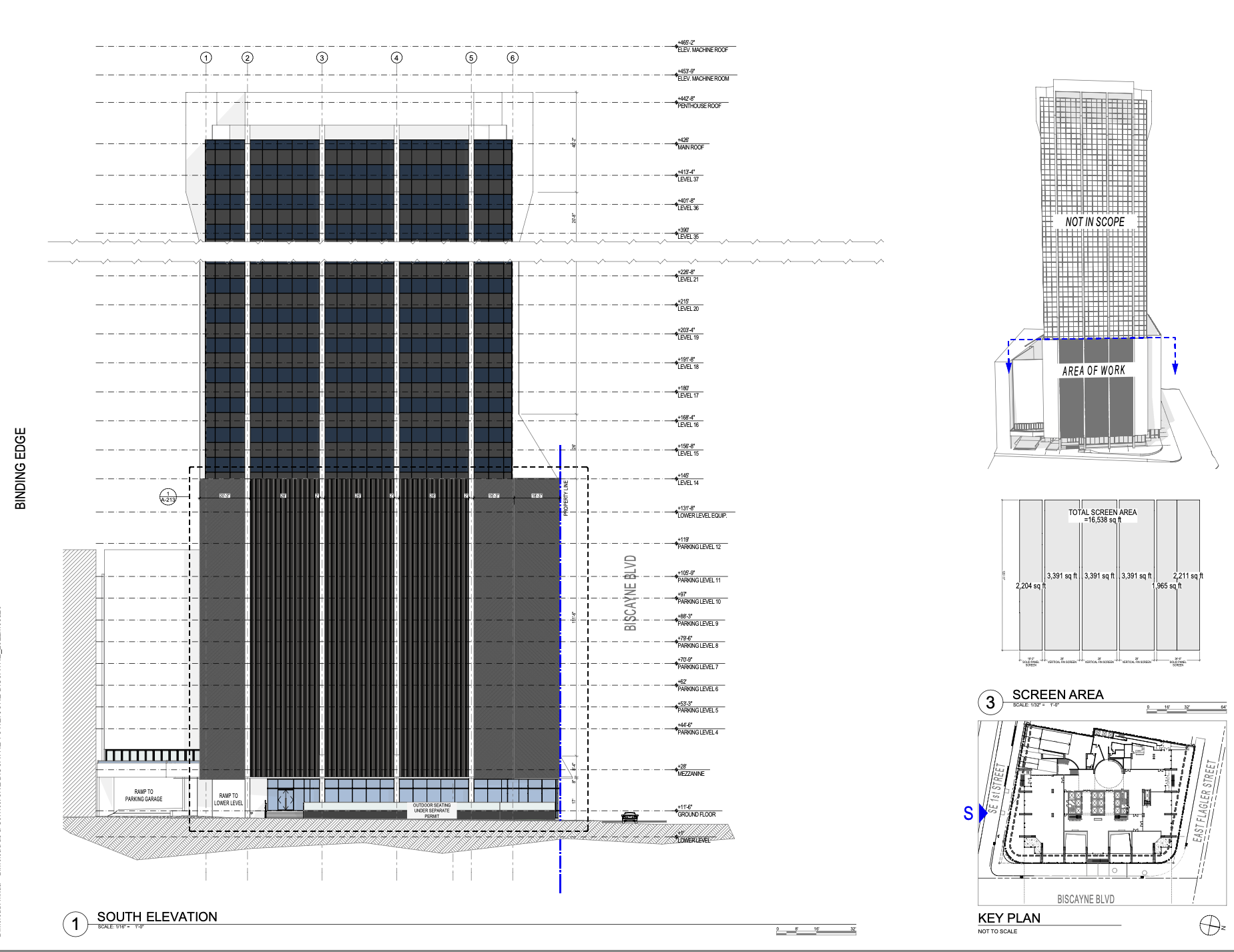Select grid bubble 6 at the top

click(x=513, y=59)
